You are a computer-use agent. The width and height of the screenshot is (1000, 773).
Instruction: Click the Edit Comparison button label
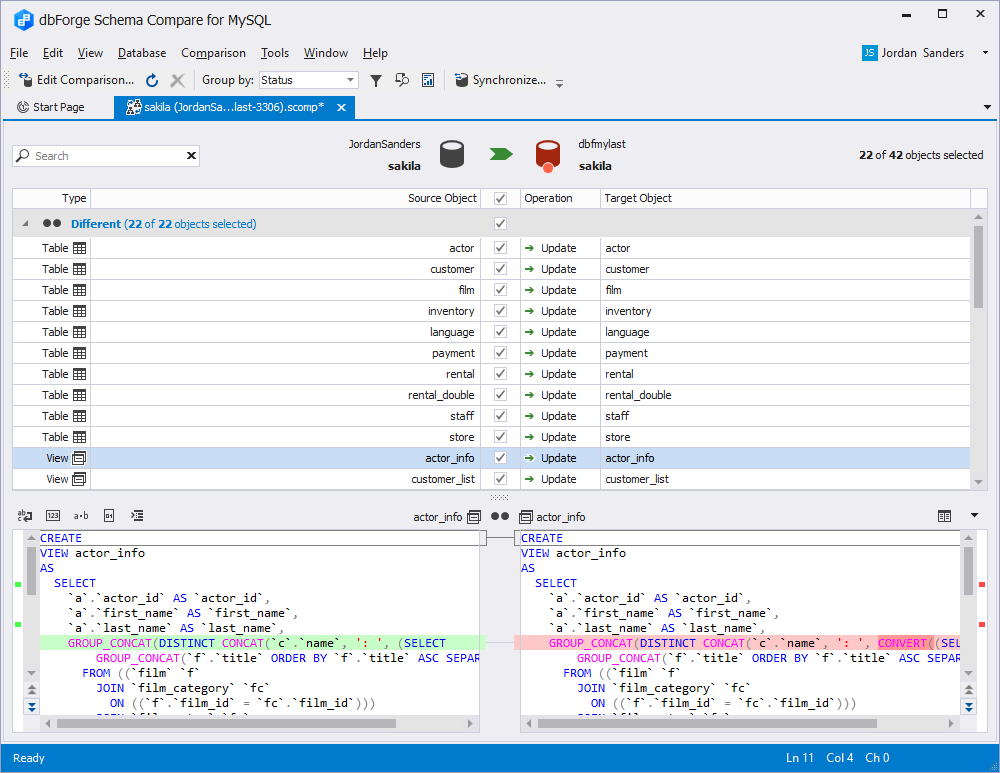85,80
